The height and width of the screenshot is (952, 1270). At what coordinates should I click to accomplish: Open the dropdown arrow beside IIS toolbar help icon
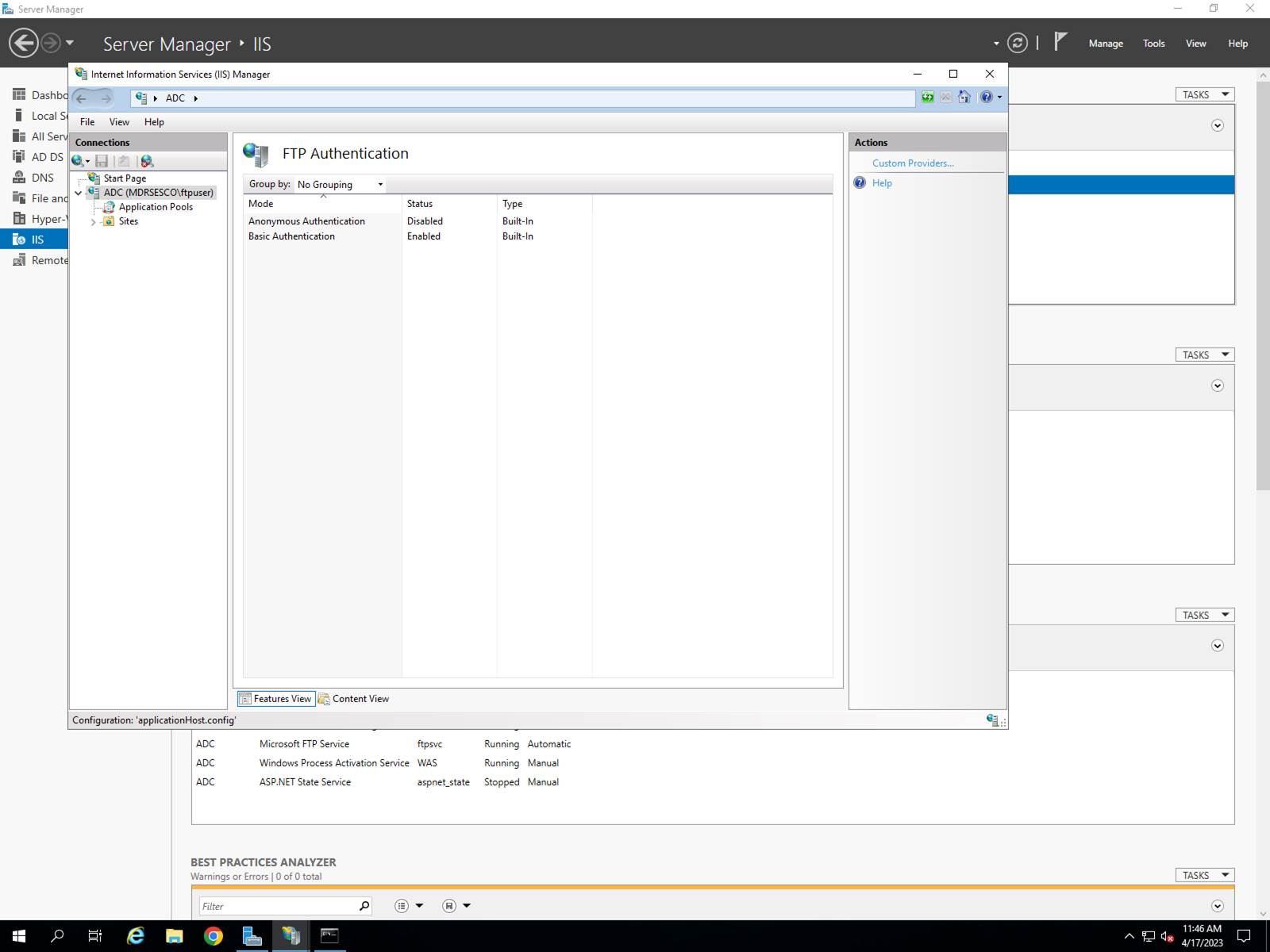coord(999,98)
